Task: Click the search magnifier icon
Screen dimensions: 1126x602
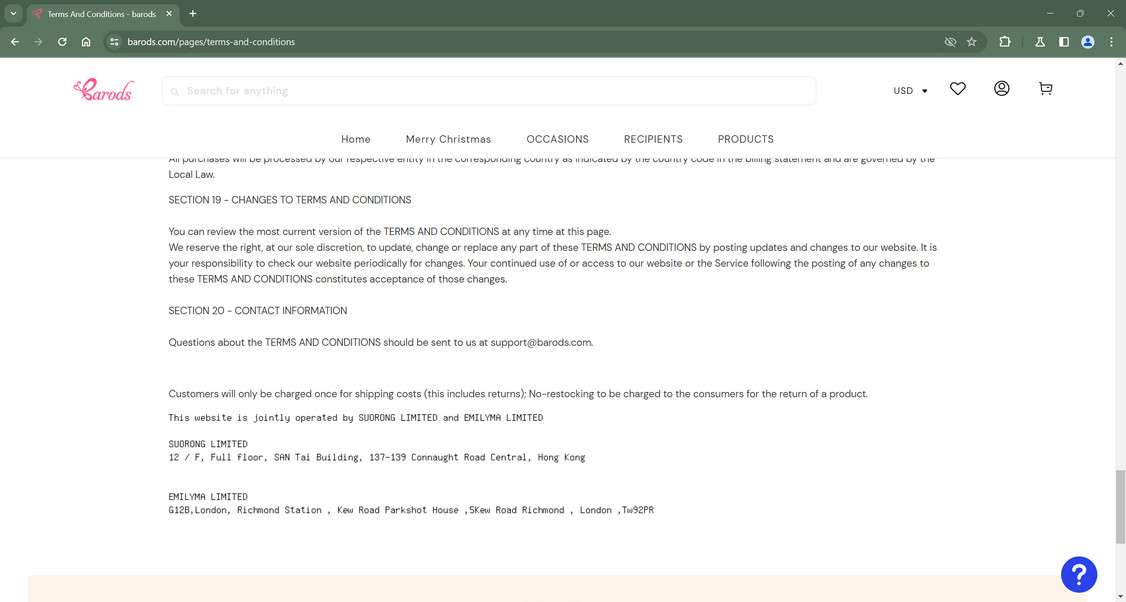Action: 175,91
